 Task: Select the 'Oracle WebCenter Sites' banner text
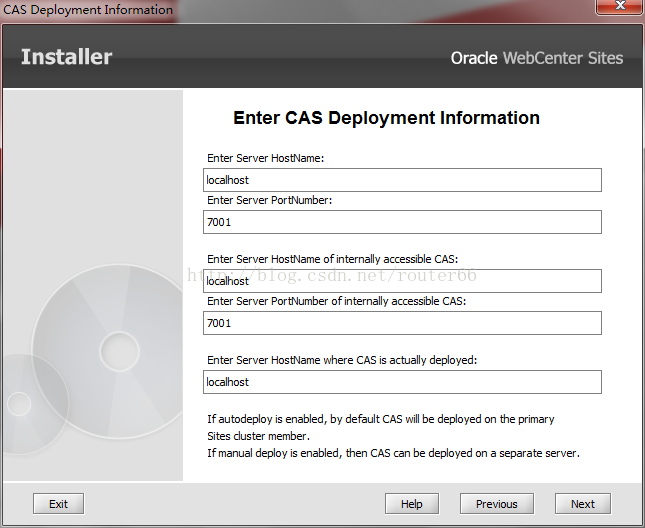537,58
